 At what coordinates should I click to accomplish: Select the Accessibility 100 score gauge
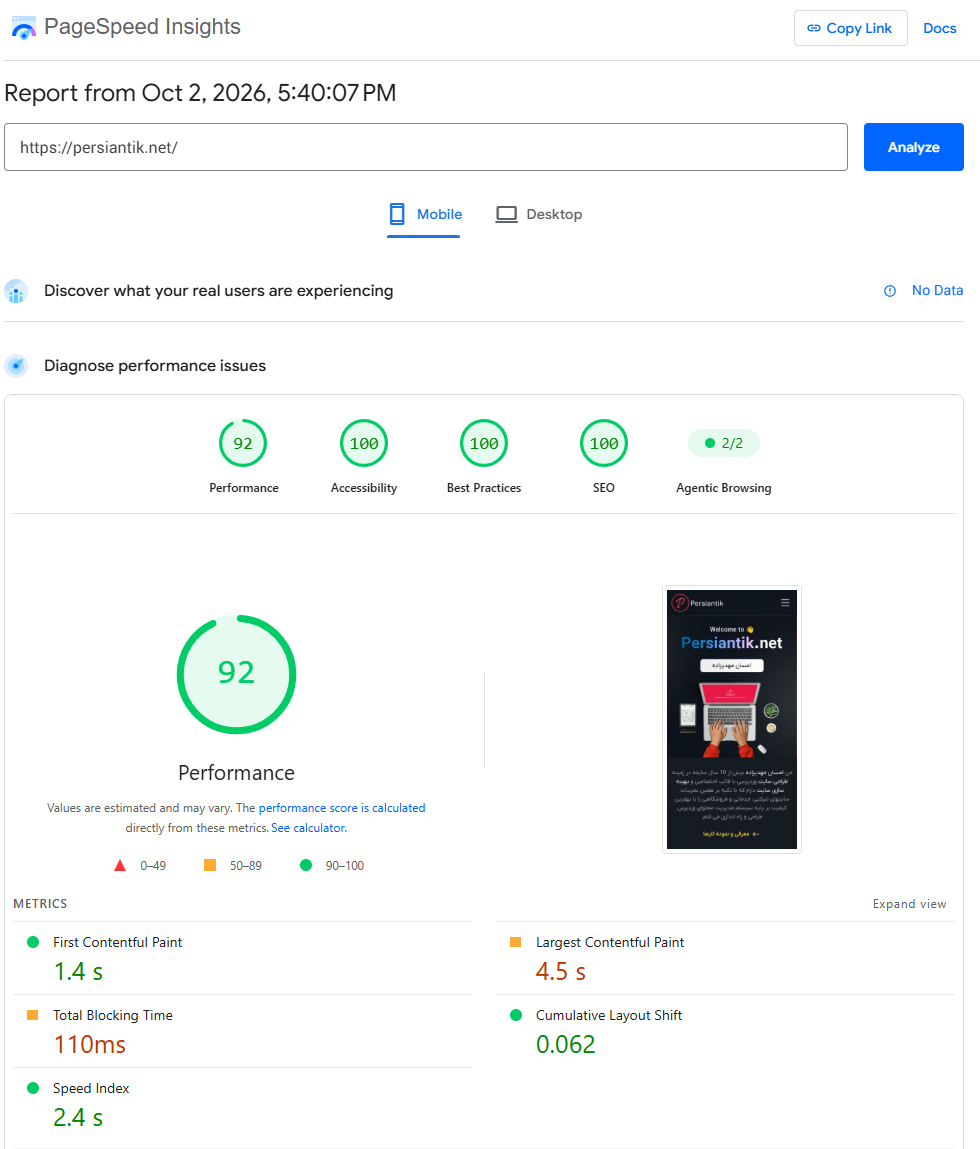coord(364,443)
